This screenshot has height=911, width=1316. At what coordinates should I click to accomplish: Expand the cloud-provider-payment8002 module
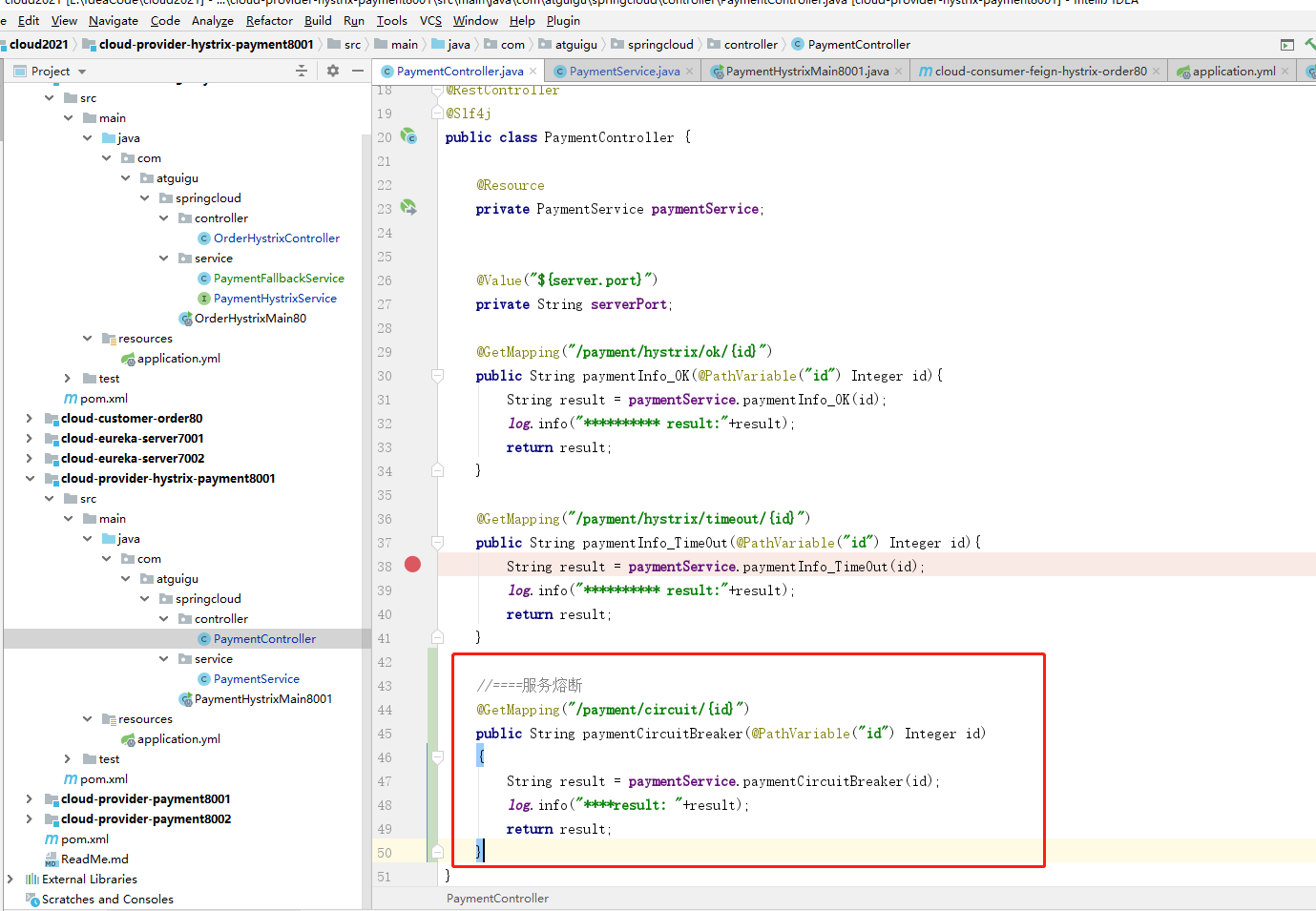click(30, 819)
